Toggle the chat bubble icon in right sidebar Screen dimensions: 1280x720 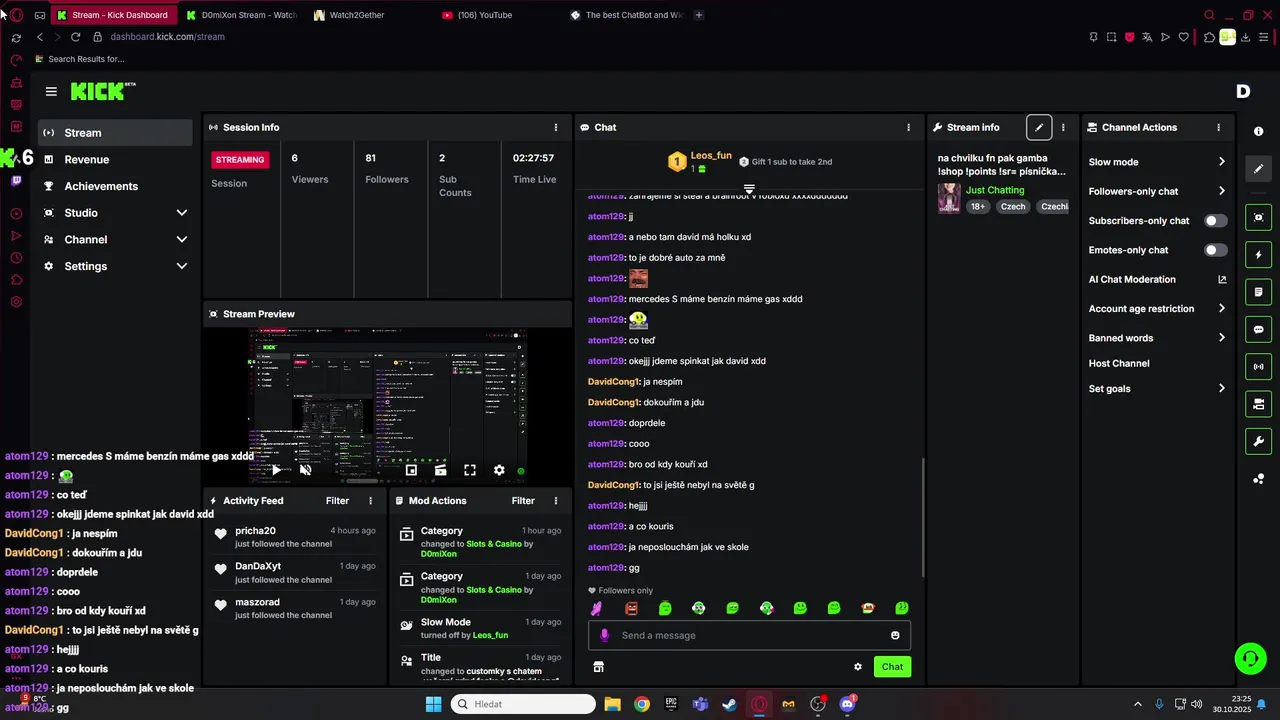(x=1258, y=330)
